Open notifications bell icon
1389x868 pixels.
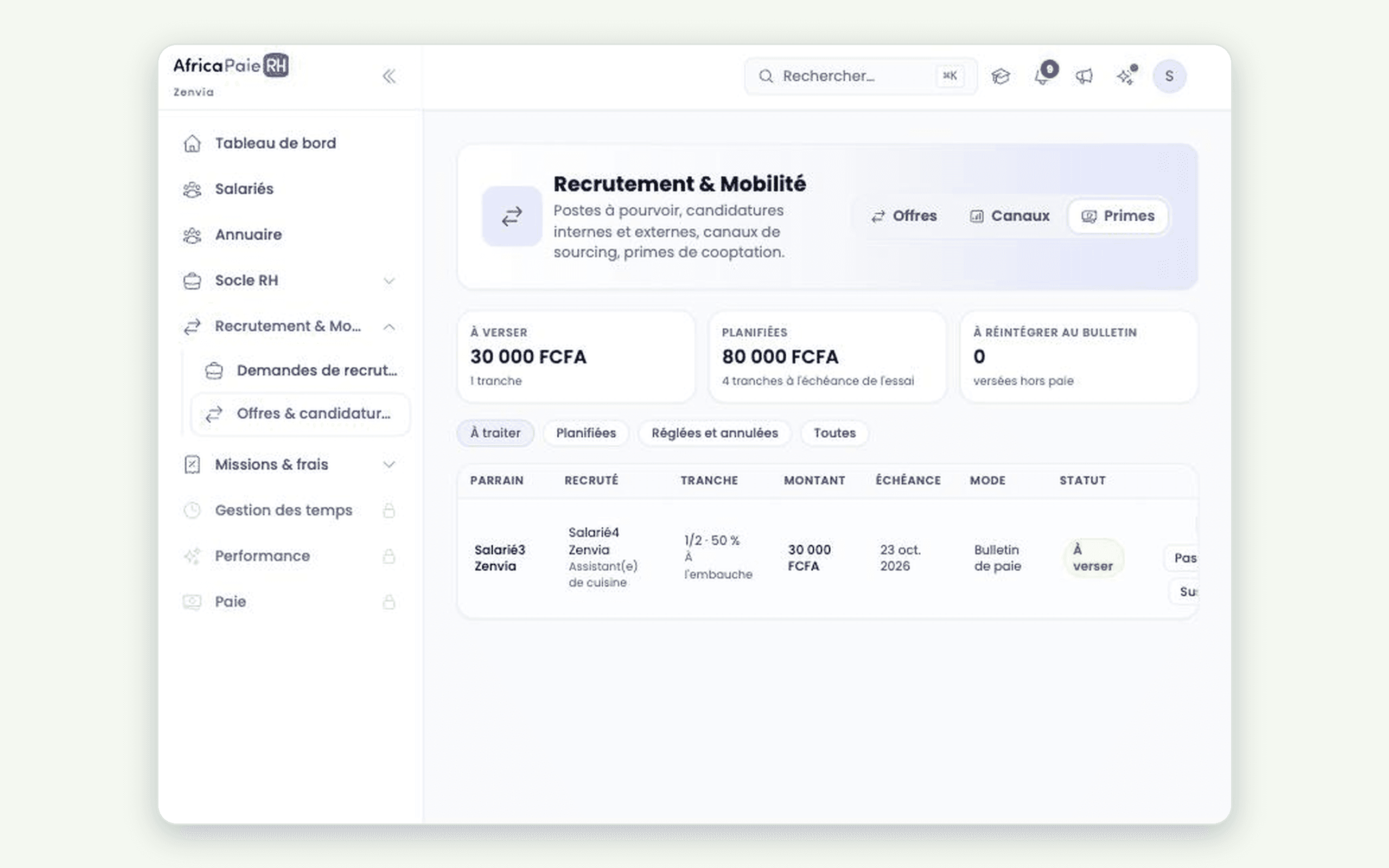[x=1043, y=76]
